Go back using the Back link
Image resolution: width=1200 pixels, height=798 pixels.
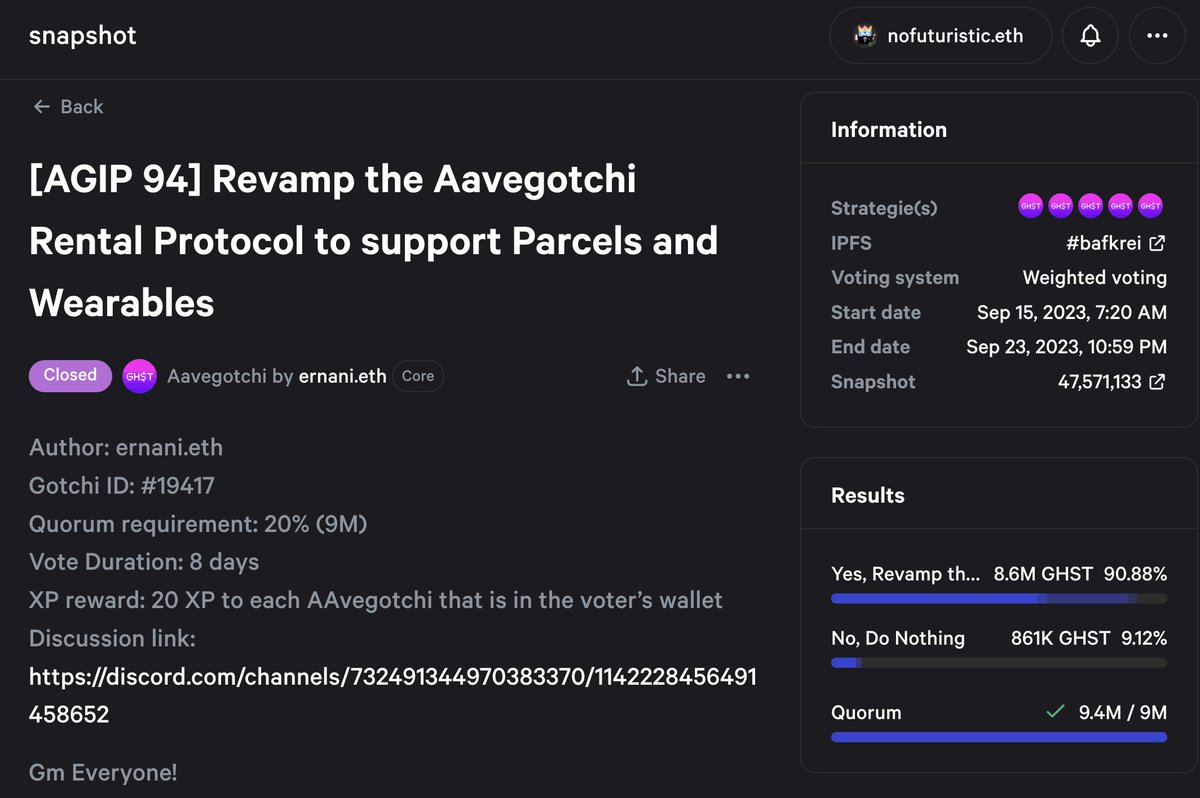[x=68, y=107]
